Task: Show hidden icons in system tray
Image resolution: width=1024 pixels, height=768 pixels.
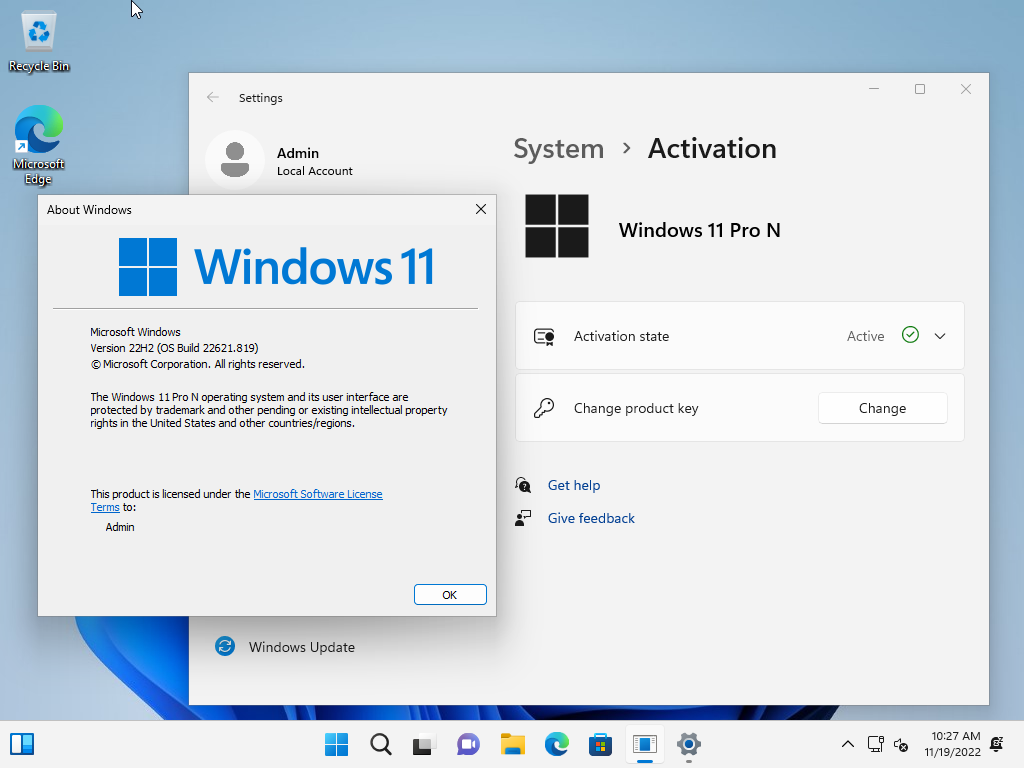Action: point(847,744)
